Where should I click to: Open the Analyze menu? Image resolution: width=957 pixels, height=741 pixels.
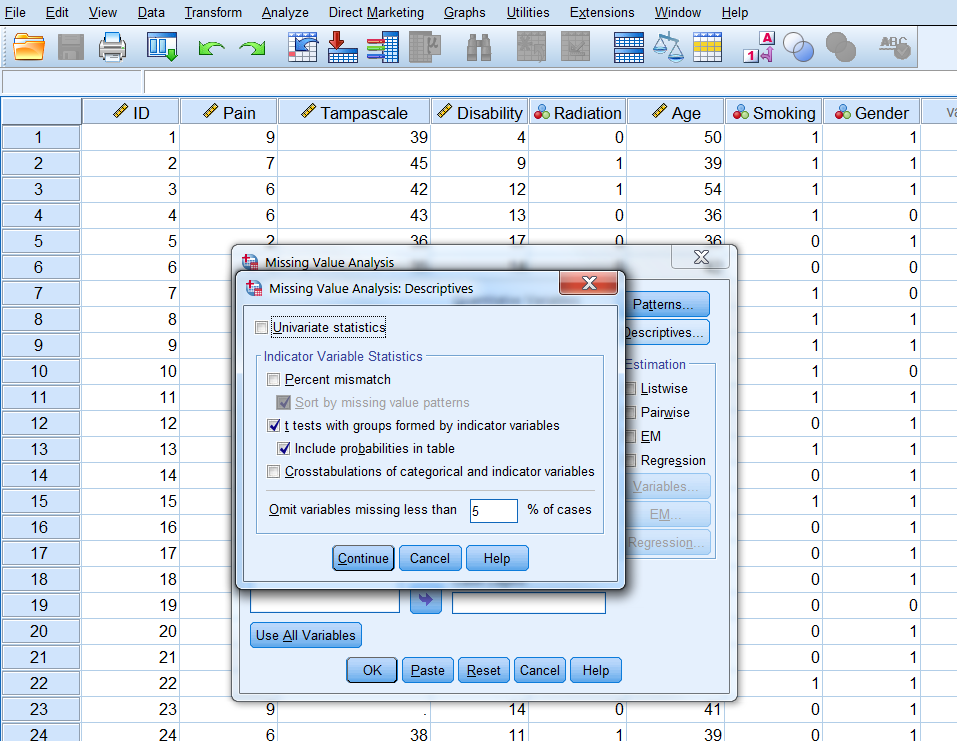[285, 13]
